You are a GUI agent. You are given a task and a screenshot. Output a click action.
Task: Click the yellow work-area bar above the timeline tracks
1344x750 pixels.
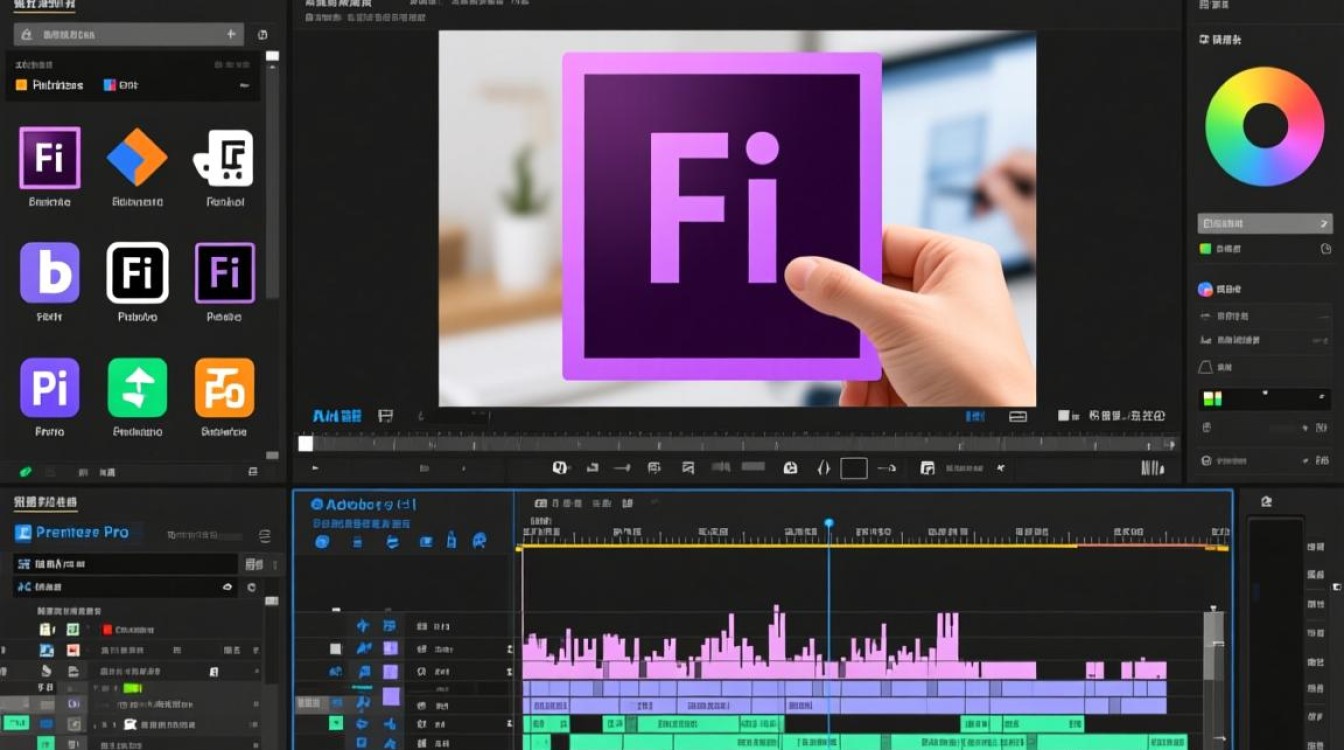[x=797, y=546]
